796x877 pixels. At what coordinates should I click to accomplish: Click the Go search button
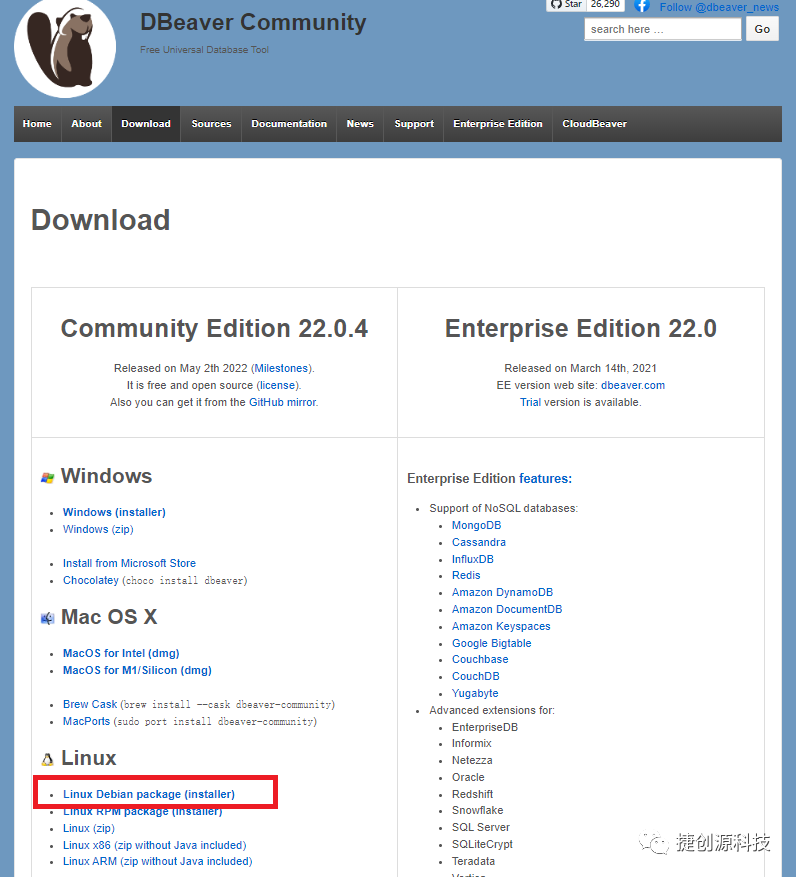tap(762, 29)
